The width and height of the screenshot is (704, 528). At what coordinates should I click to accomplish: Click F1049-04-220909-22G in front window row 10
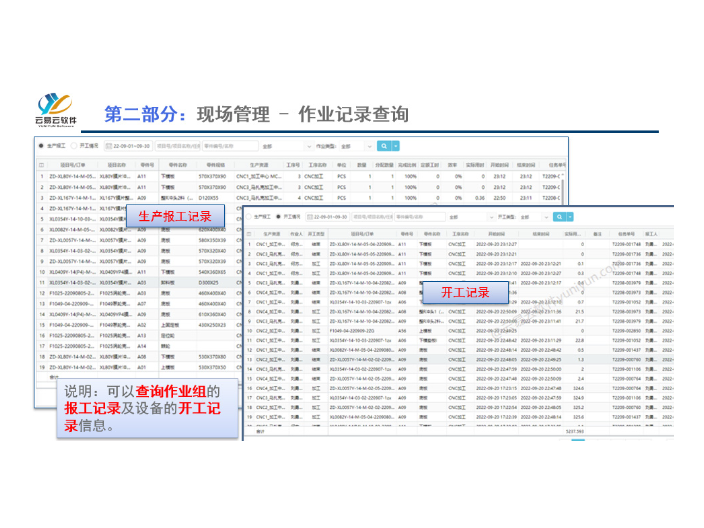[352, 331]
